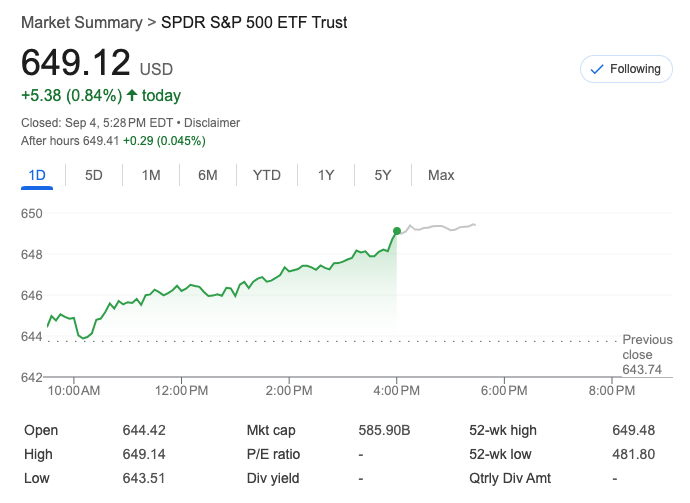This screenshot has width=690, height=503.
Task: Toggle the Following button
Action: [x=626, y=69]
